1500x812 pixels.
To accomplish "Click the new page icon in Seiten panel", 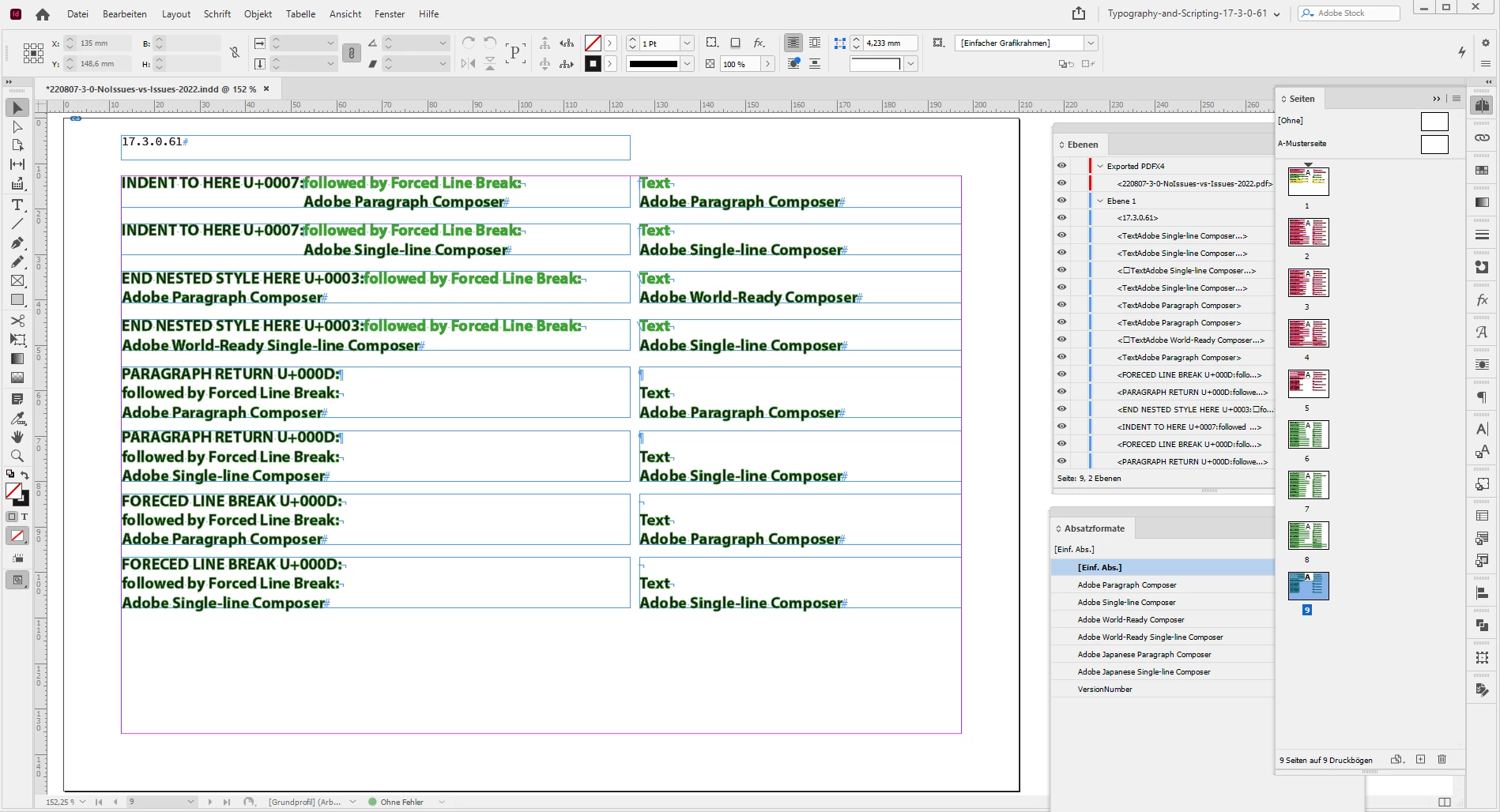I will coord(1420,759).
